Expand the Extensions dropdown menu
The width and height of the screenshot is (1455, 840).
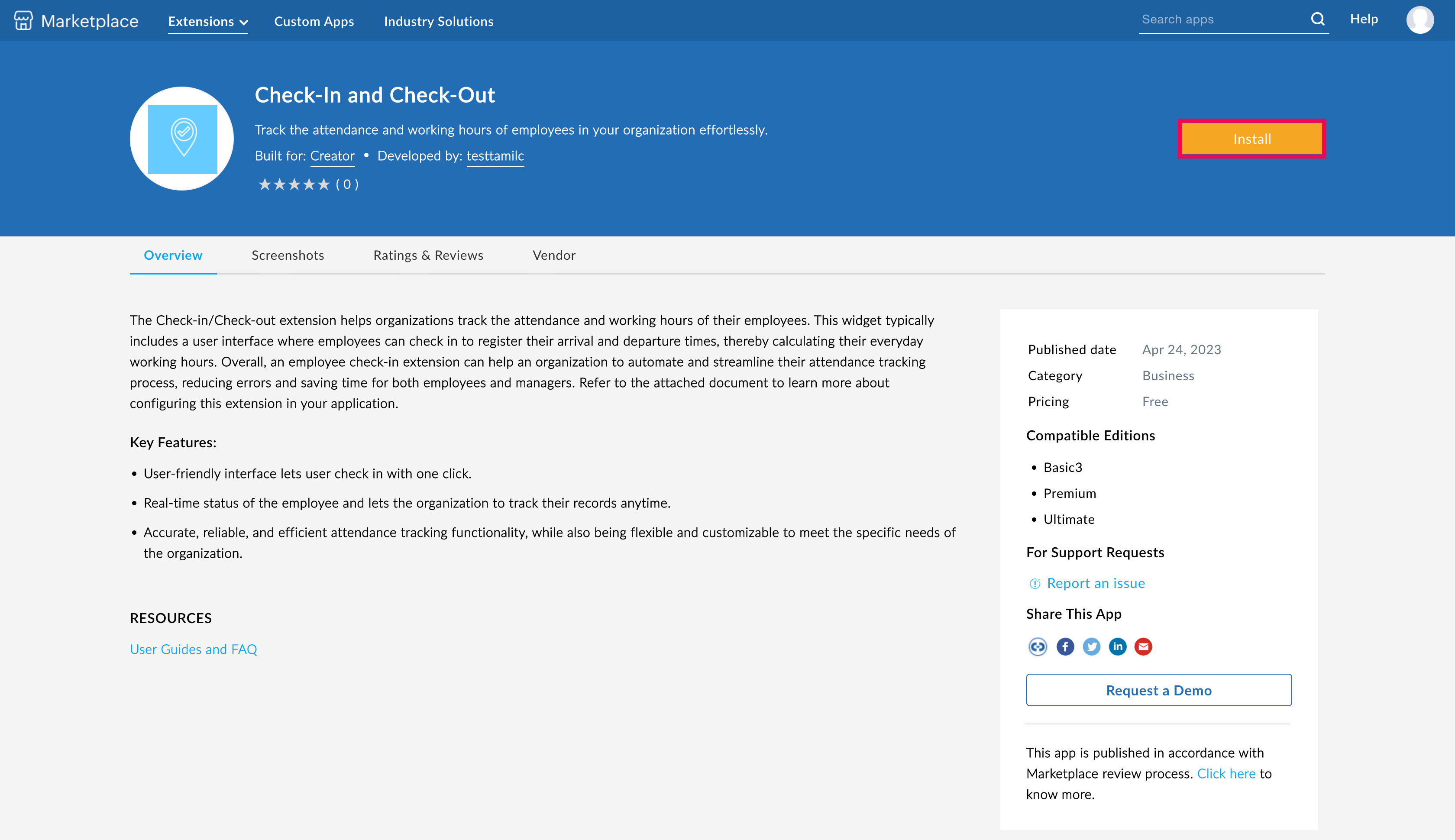click(208, 21)
